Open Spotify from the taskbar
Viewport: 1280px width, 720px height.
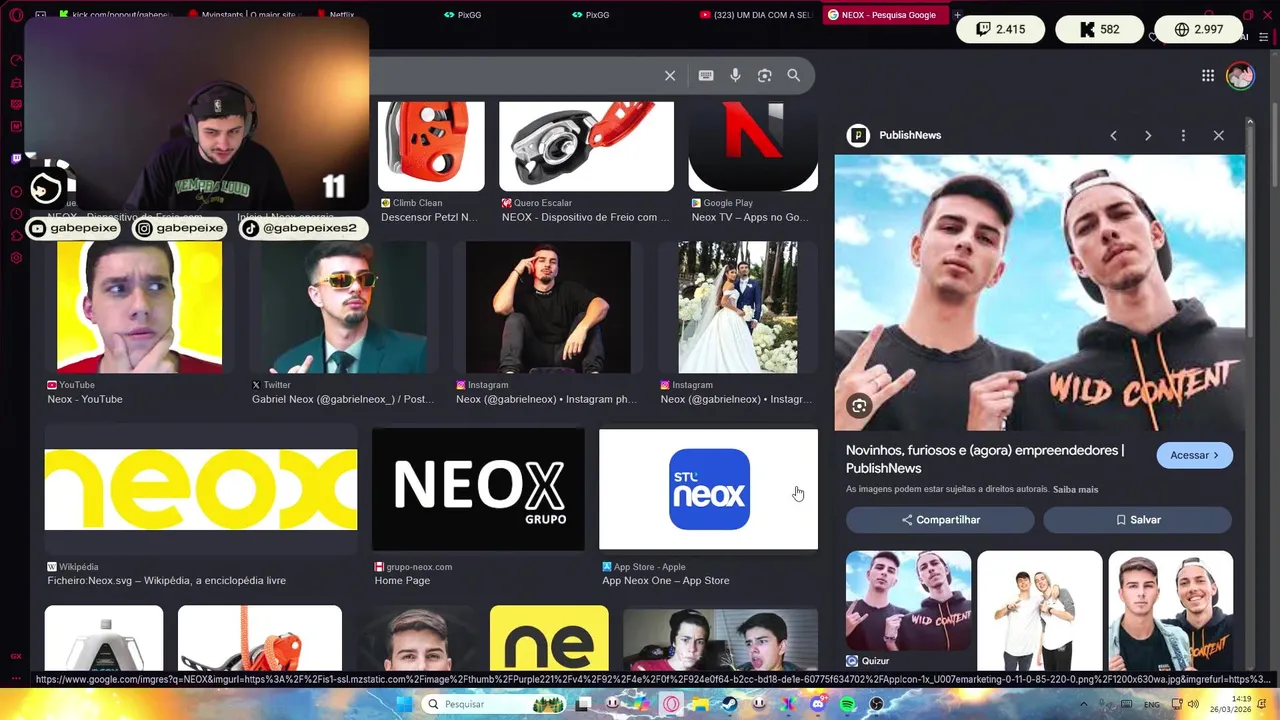848,704
